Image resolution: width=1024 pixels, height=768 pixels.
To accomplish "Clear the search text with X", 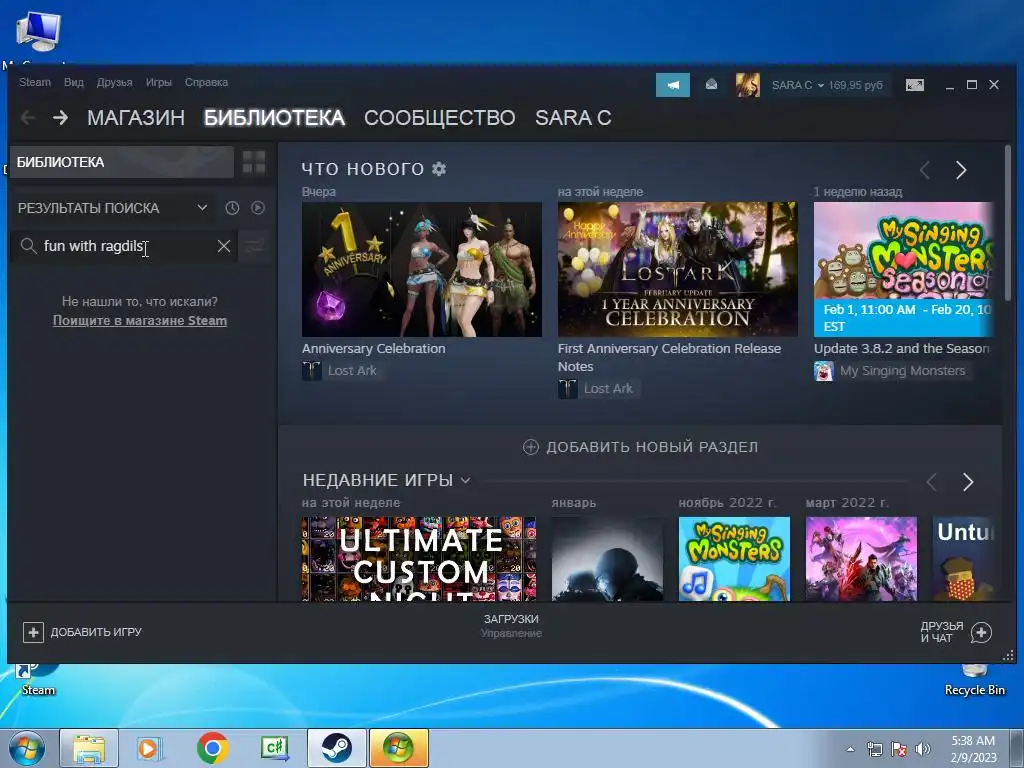I will pyautogui.click(x=223, y=246).
